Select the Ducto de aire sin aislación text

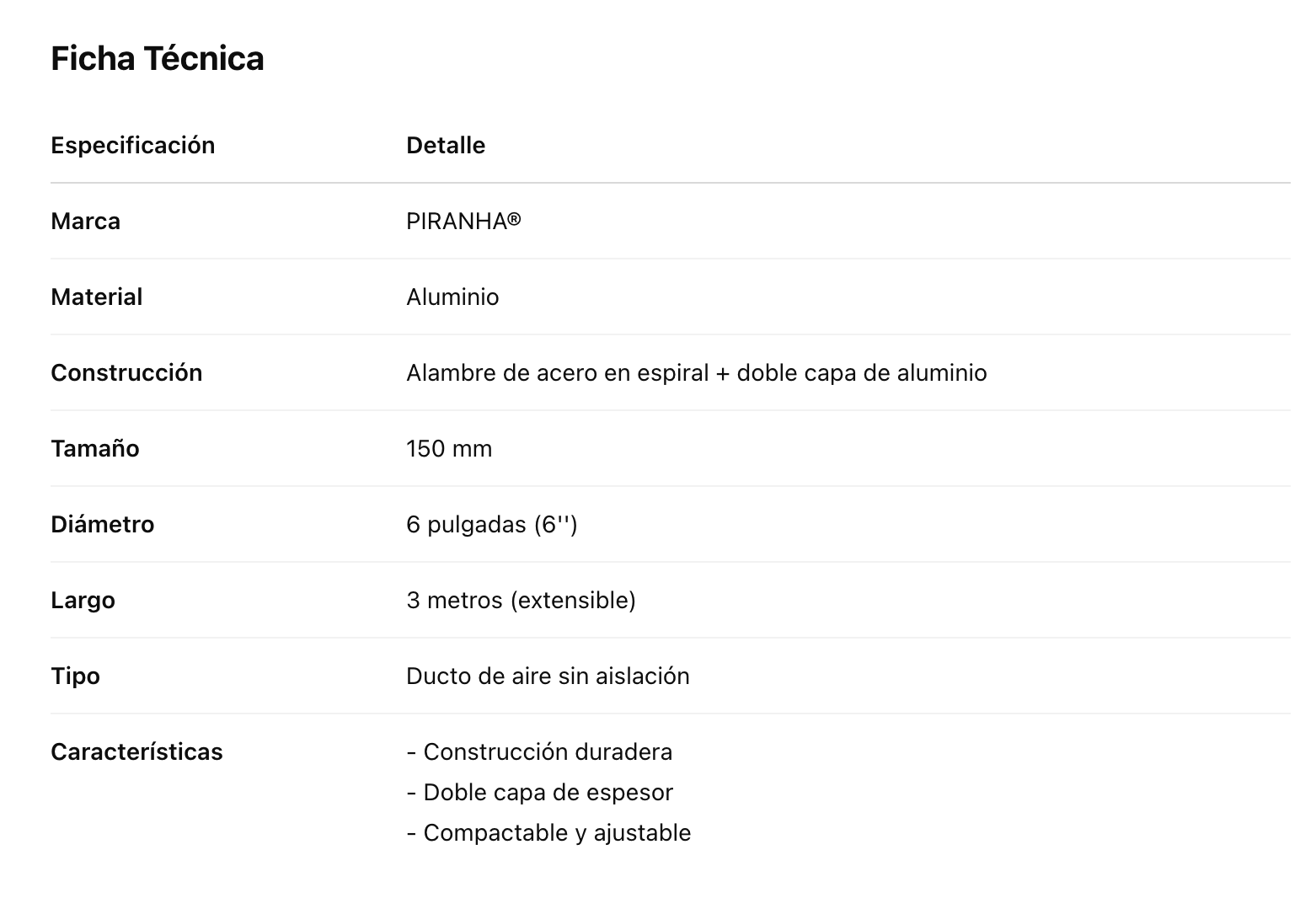tap(548, 676)
